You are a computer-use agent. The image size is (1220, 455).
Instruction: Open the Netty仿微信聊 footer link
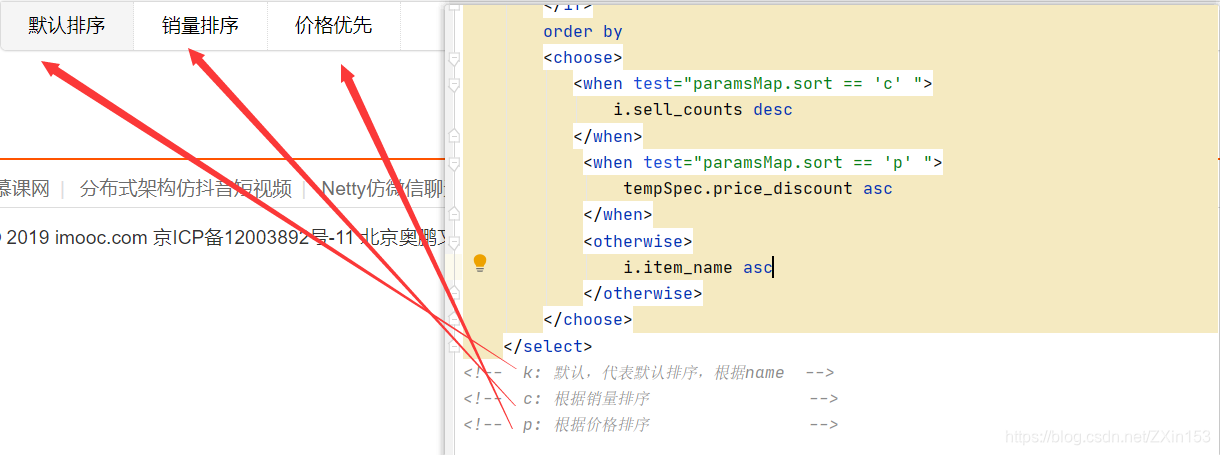[383, 188]
